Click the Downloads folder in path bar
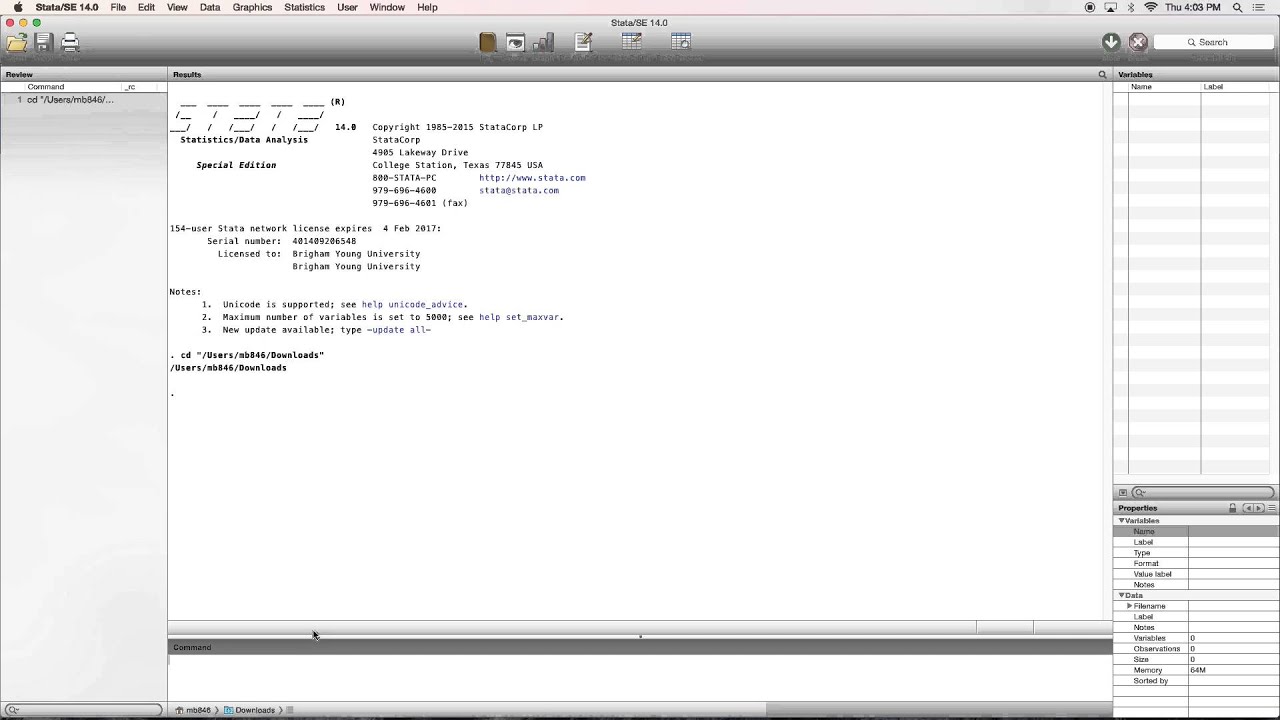Screen dimensions: 1280x720 click(x=249, y=710)
